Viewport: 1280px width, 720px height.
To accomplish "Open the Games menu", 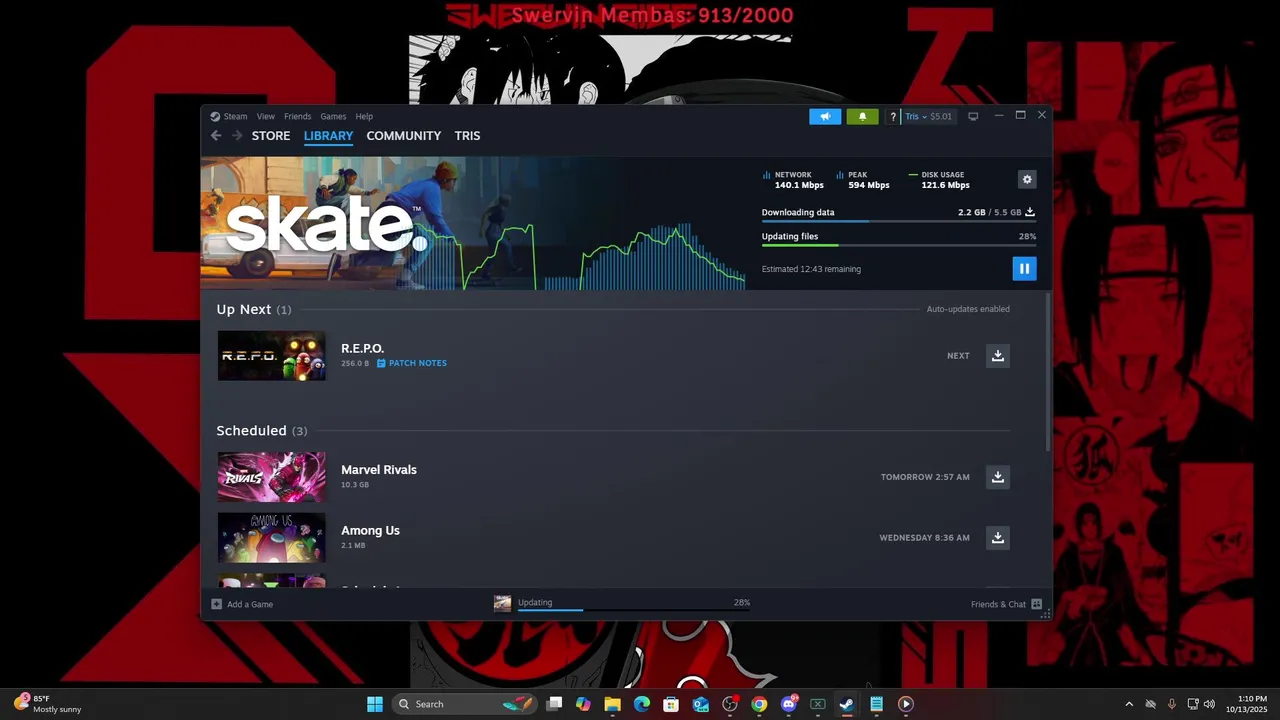I will 333,116.
